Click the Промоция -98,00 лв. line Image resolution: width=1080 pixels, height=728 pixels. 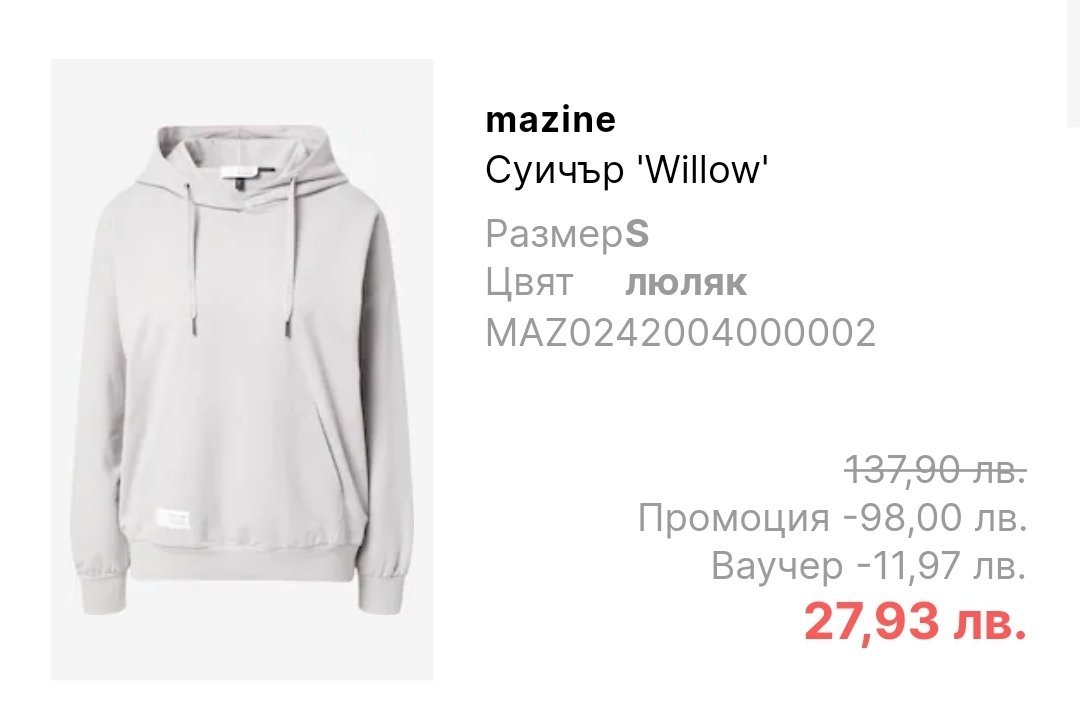point(833,518)
